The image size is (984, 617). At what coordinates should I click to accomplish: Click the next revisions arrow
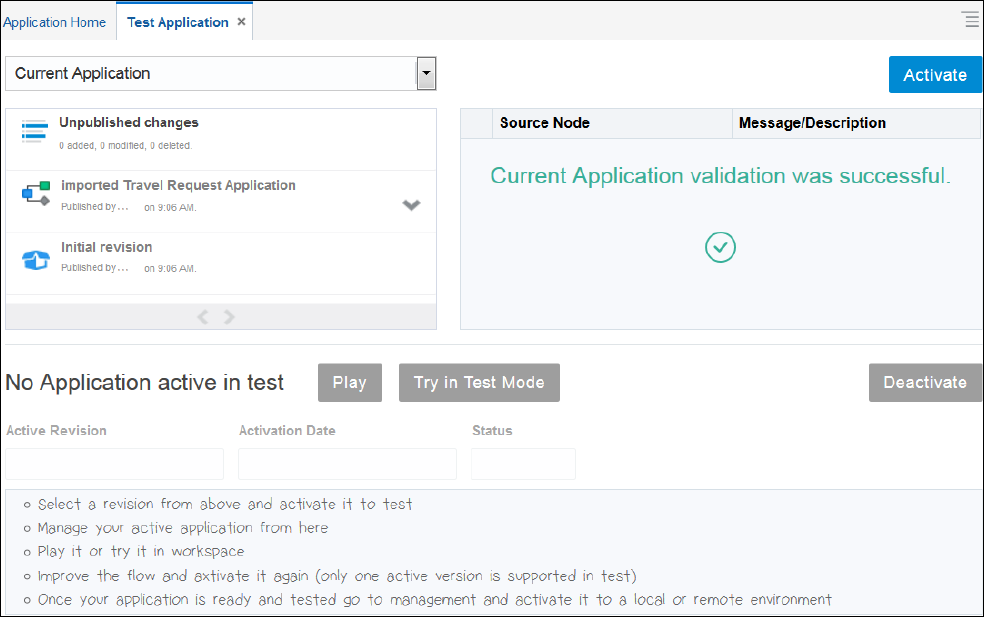[229, 316]
